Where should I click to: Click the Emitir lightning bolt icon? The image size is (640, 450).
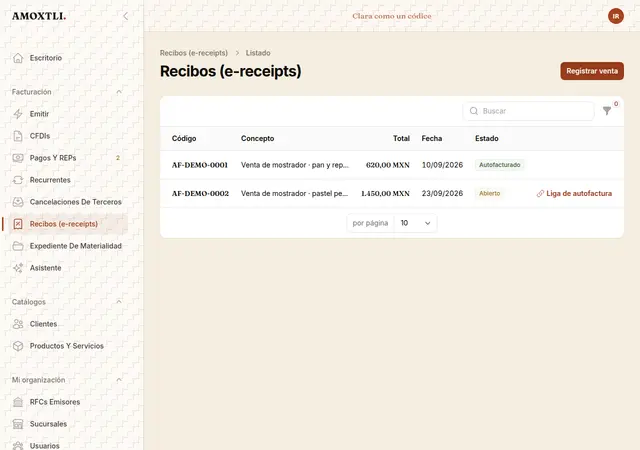coord(18,114)
